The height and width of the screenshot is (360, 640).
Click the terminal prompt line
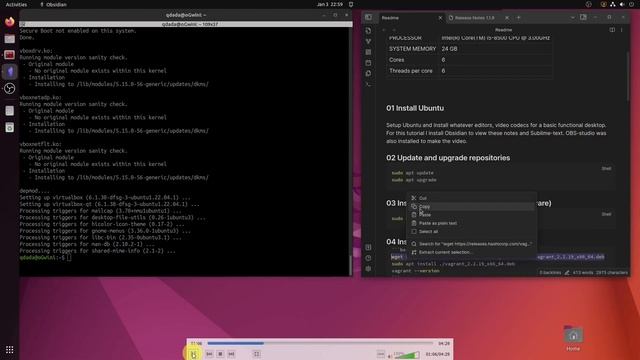click(45, 258)
